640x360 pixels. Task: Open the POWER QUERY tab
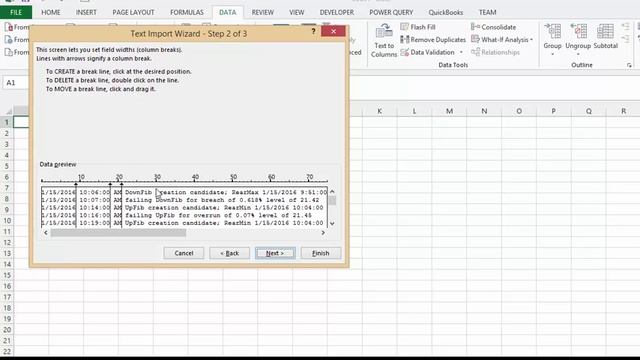pyautogui.click(x=391, y=12)
